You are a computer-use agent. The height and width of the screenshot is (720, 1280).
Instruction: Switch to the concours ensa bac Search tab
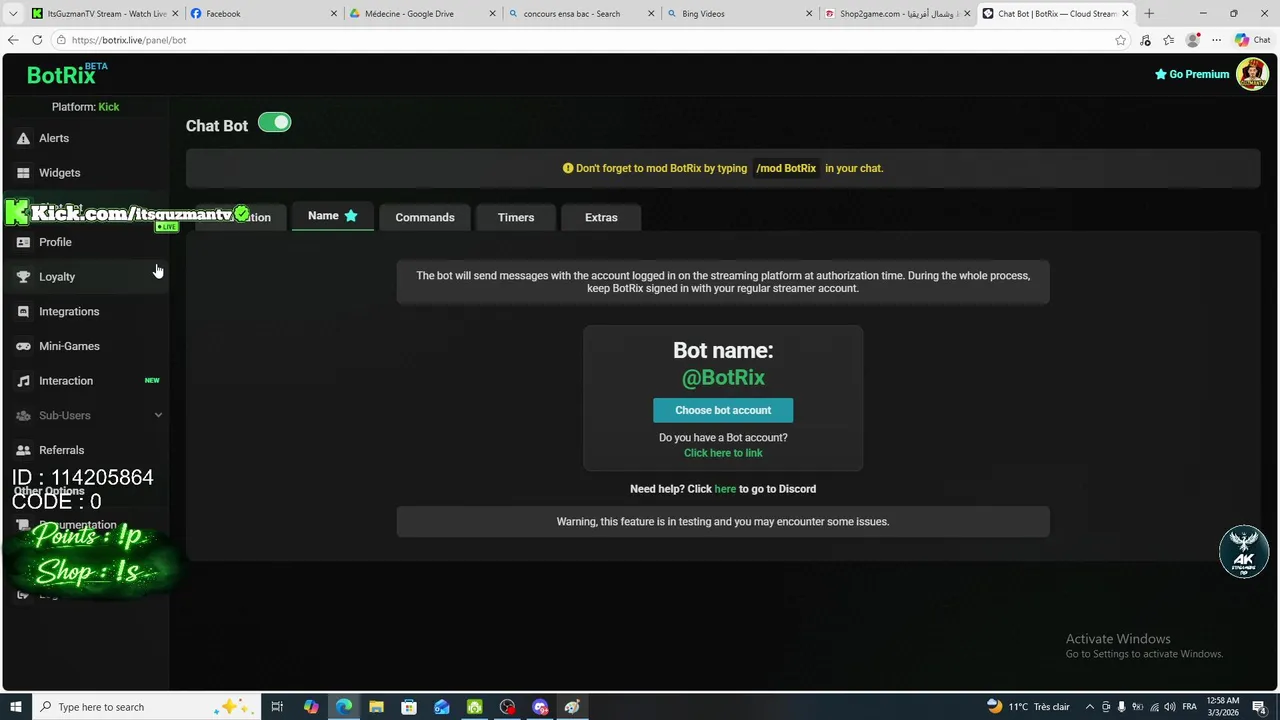pyautogui.click(x=582, y=14)
